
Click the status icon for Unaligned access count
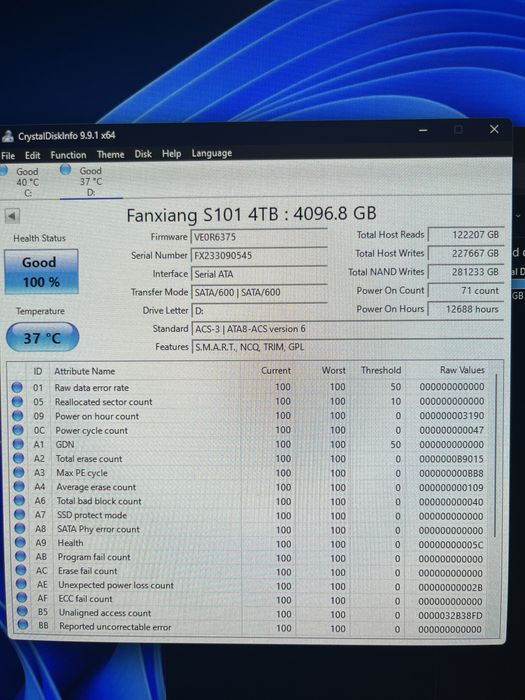point(22,611)
